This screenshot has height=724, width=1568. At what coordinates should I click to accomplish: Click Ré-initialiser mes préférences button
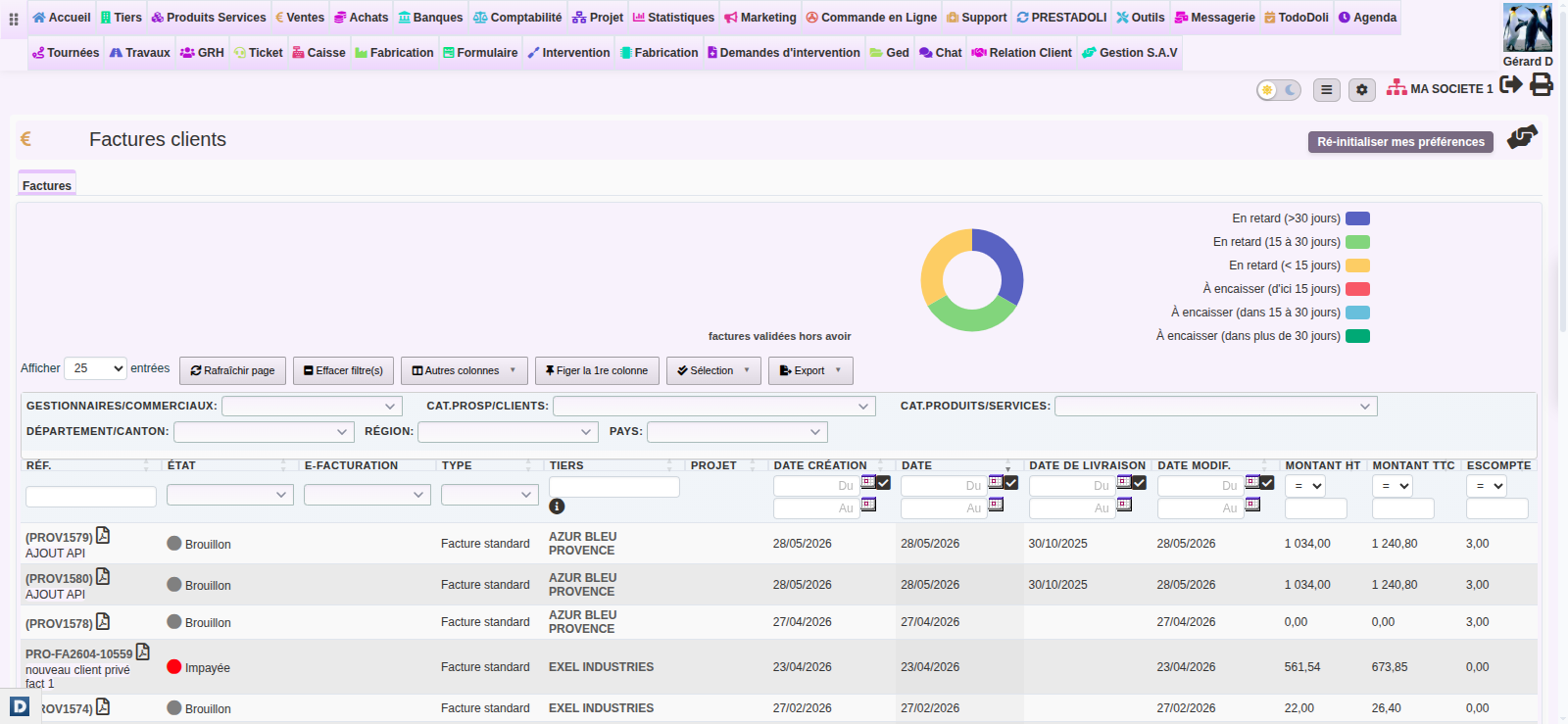coord(1400,142)
